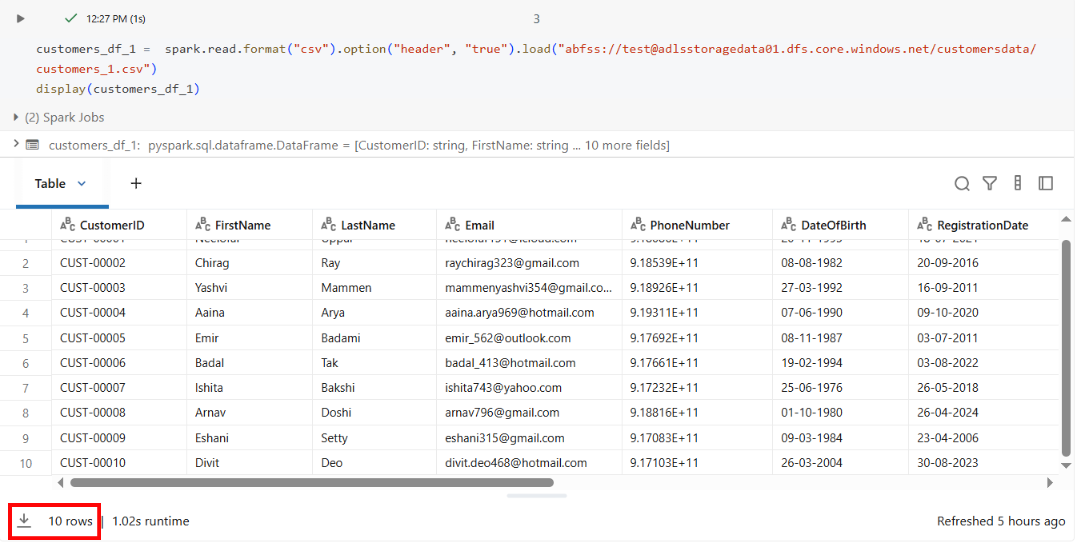Screen dimensions: 1077x543
Task: Click the dataframe table icon beside customers_df_1
Action: point(32,145)
